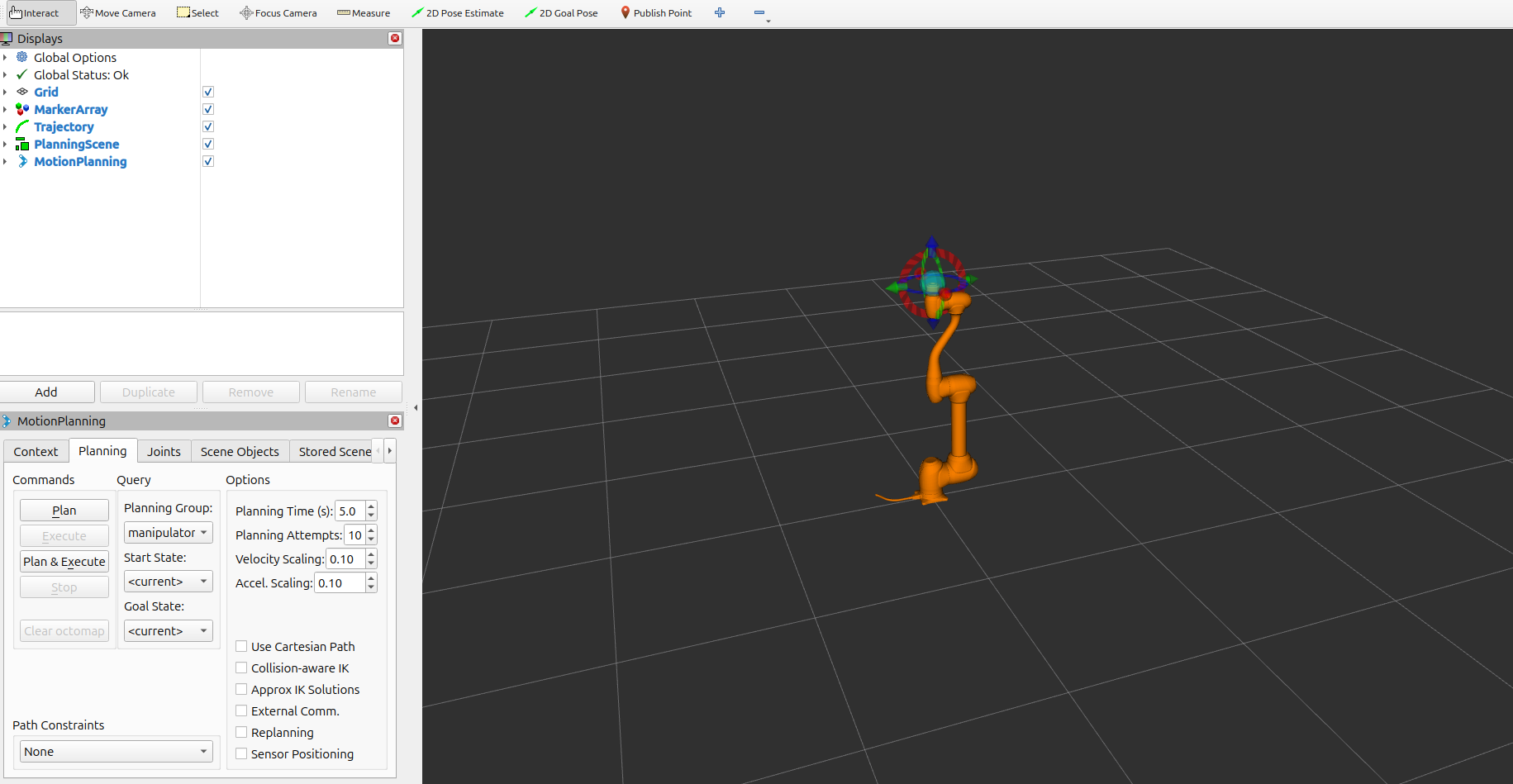
Task: Select the Move Camera tool
Action: point(118,12)
